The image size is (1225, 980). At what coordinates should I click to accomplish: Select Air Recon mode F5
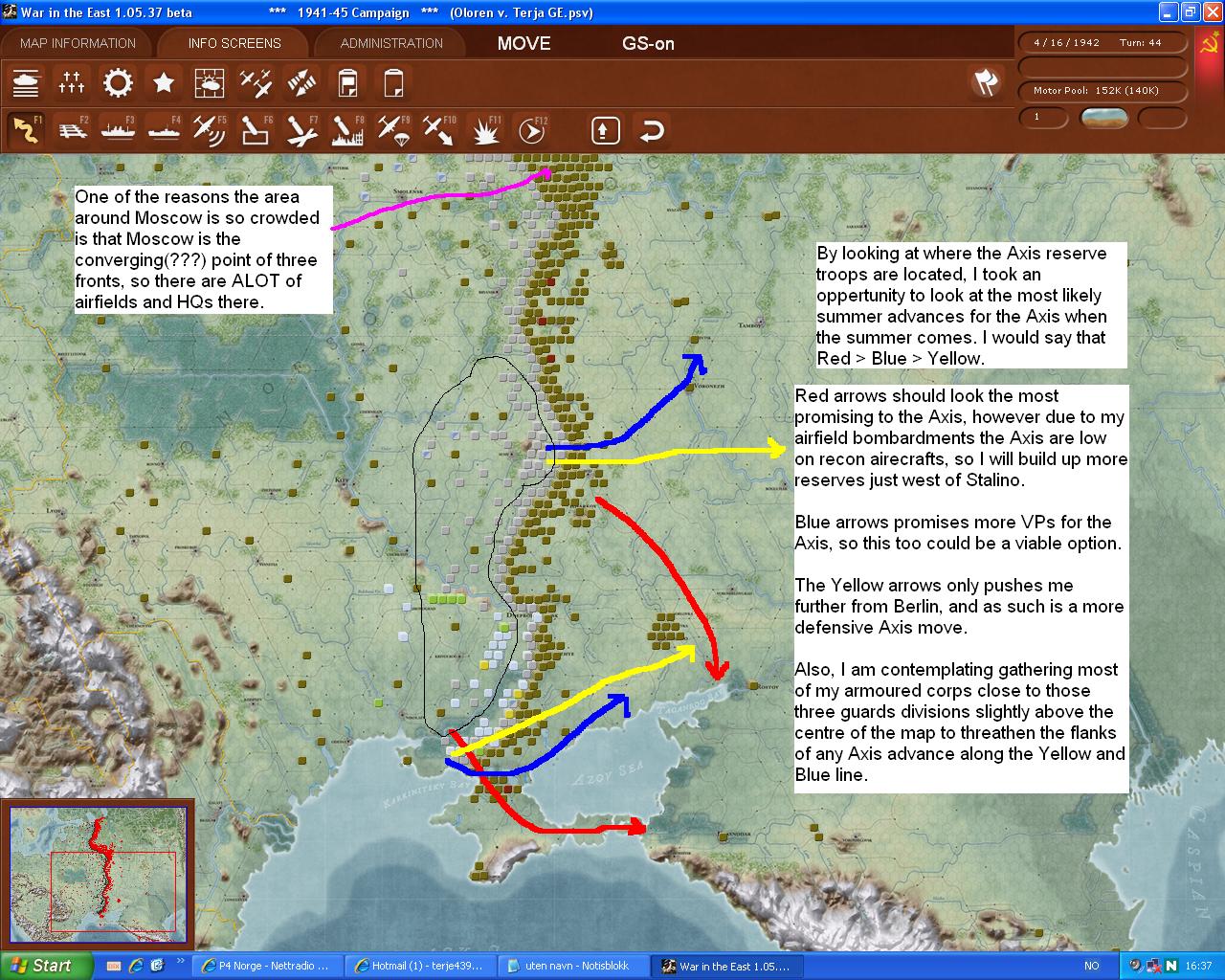click(210, 130)
